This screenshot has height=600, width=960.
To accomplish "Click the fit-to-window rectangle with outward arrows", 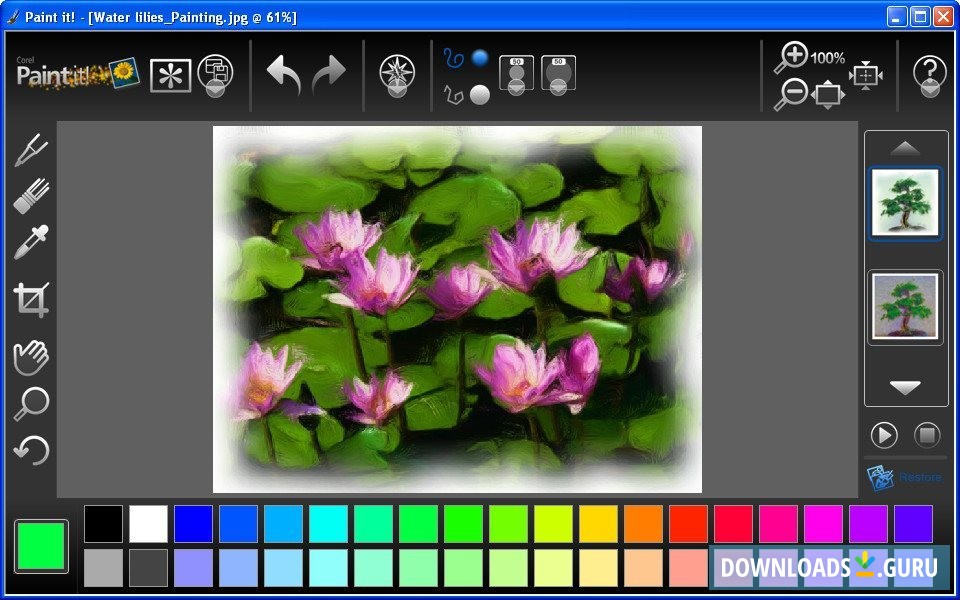I will coord(828,95).
